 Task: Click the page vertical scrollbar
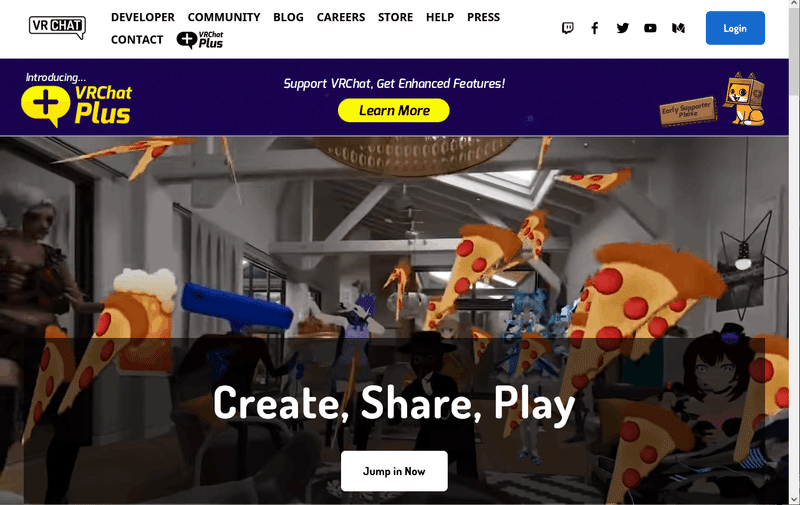click(x=794, y=252)
